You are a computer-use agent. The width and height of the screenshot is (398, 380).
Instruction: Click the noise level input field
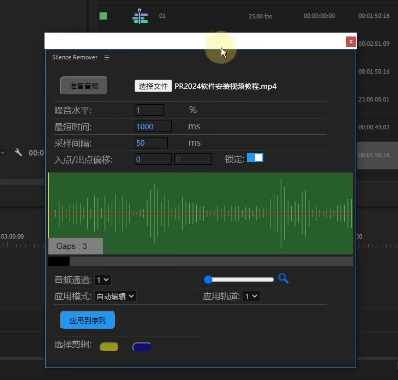(x=149, y=110)
